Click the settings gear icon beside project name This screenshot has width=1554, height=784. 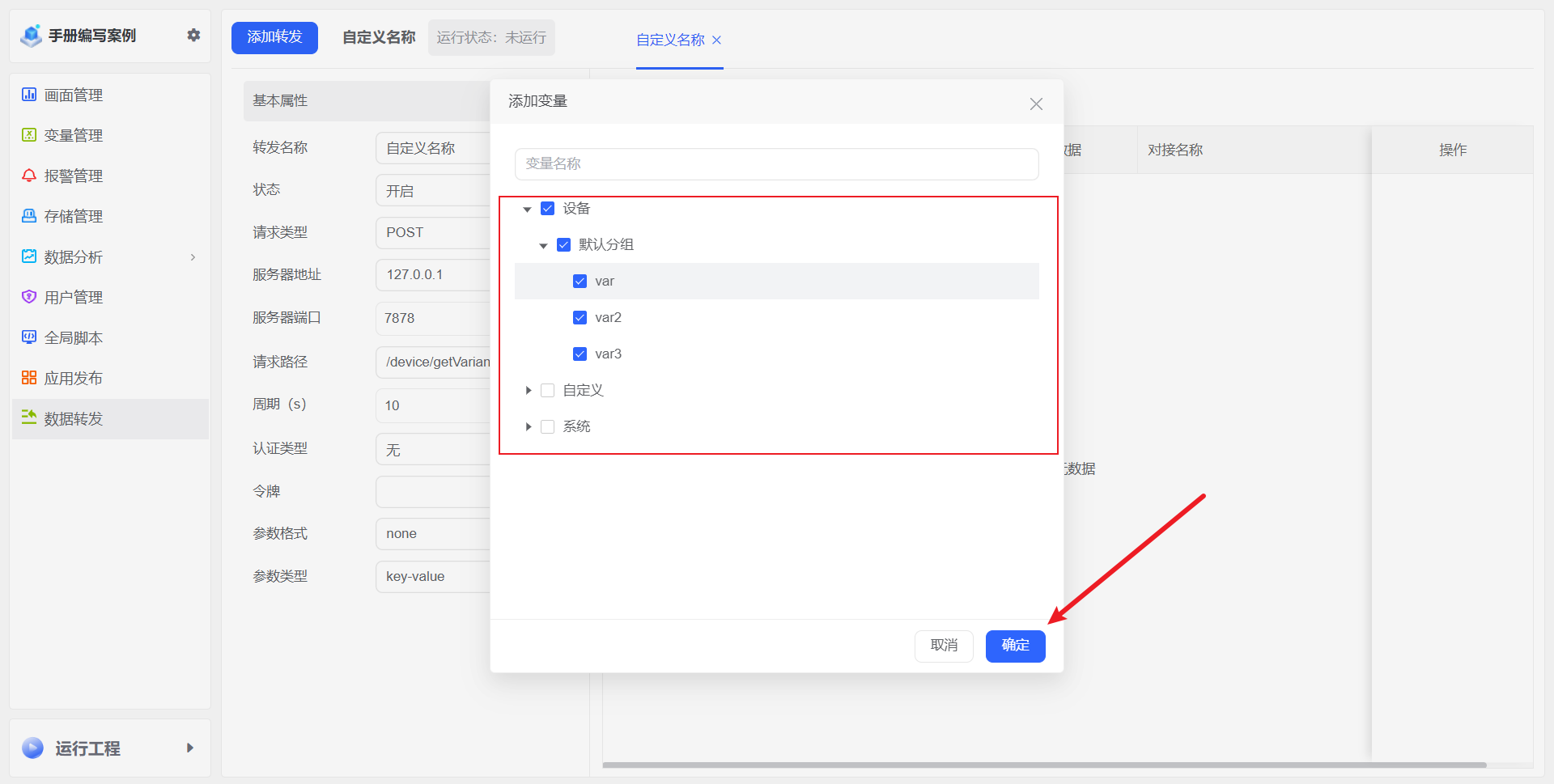coord(193,35)
